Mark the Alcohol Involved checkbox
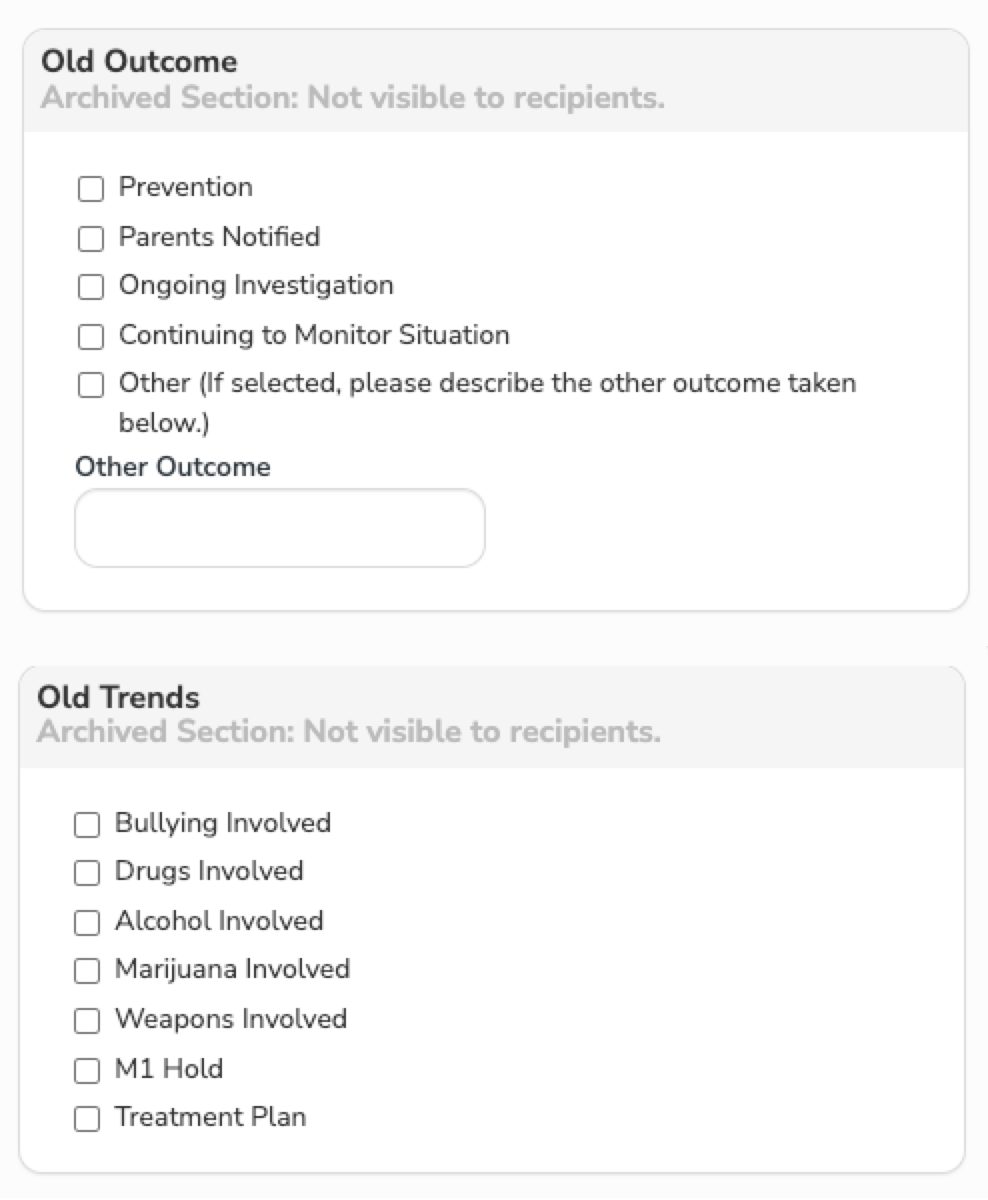The height and width of the screenshot is (1200, 988). tap(87, 922)
